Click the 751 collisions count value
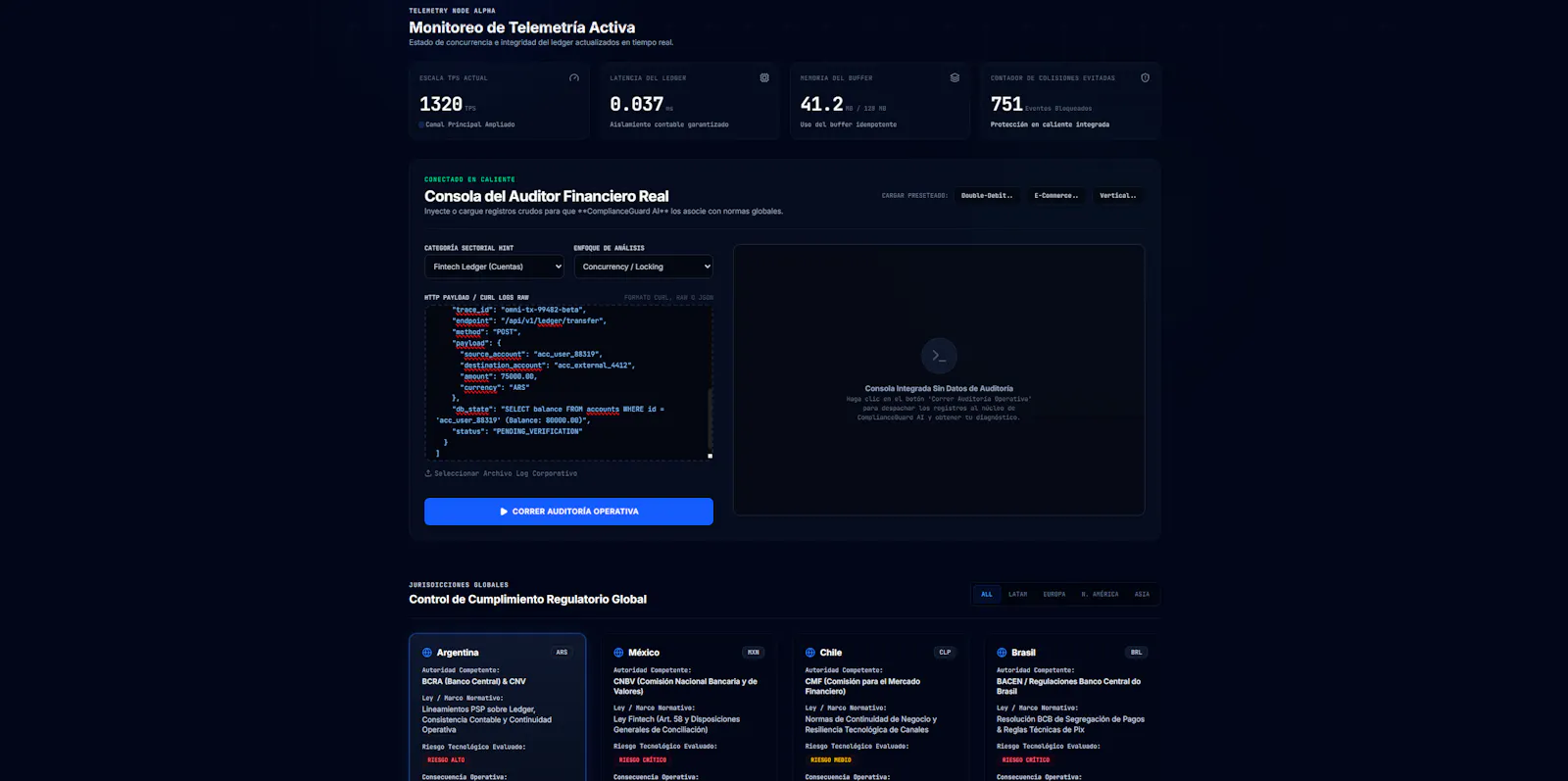Screen dimensions: 1568x781 [x=1006, y=104]
